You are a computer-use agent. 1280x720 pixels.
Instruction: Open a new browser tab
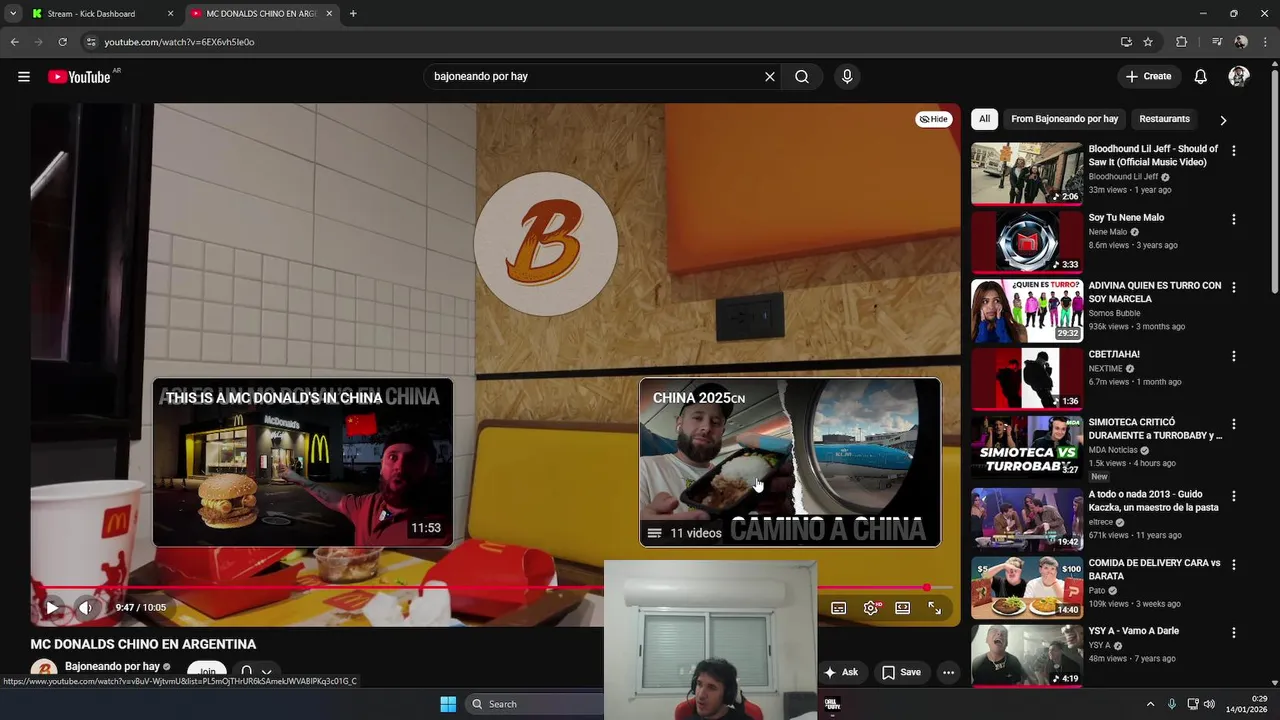353,14
